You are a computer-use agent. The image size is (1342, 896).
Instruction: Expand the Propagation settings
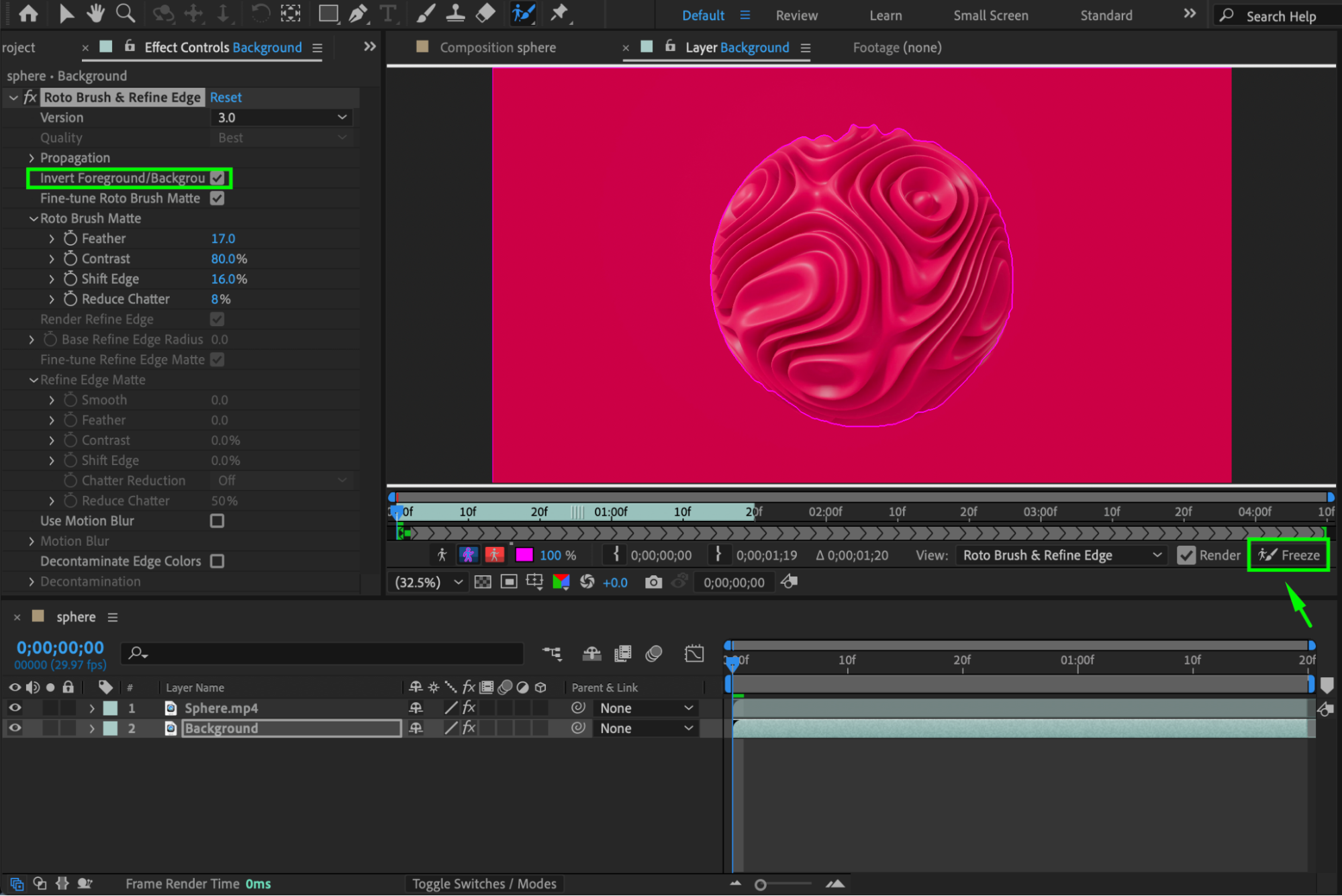click(32, 158)
